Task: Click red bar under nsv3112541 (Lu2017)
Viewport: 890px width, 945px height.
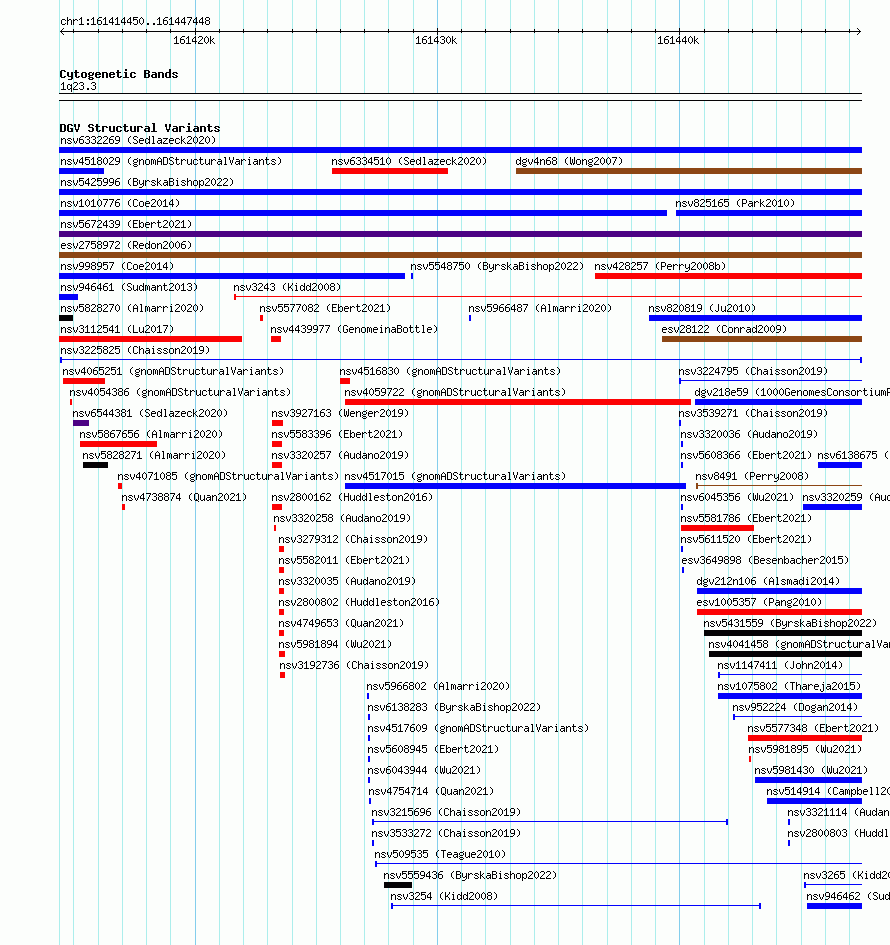Action: point(151,339)
